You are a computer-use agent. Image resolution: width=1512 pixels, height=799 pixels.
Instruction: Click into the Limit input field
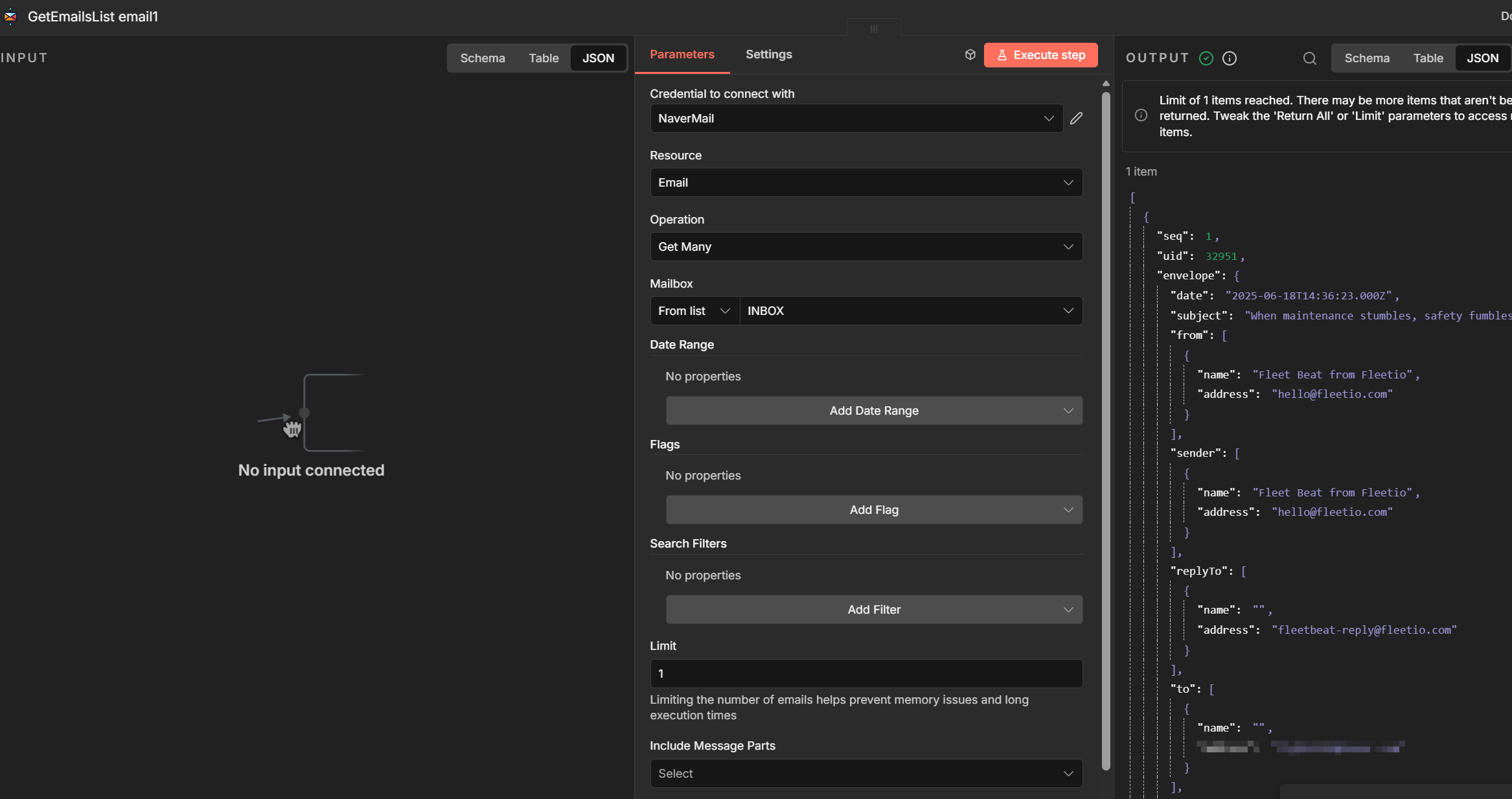[865, 674]
